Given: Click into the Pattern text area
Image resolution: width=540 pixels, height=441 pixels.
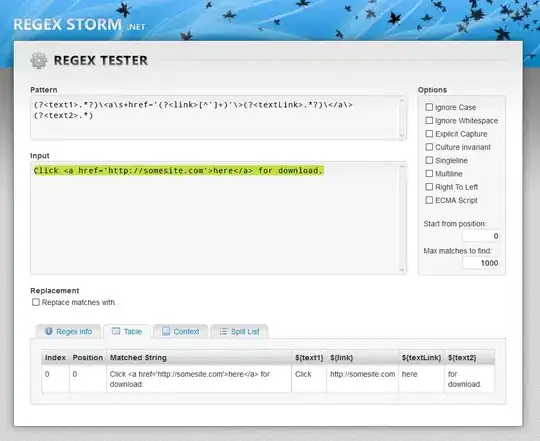Looking at the screenshot, I should [218, 118].
